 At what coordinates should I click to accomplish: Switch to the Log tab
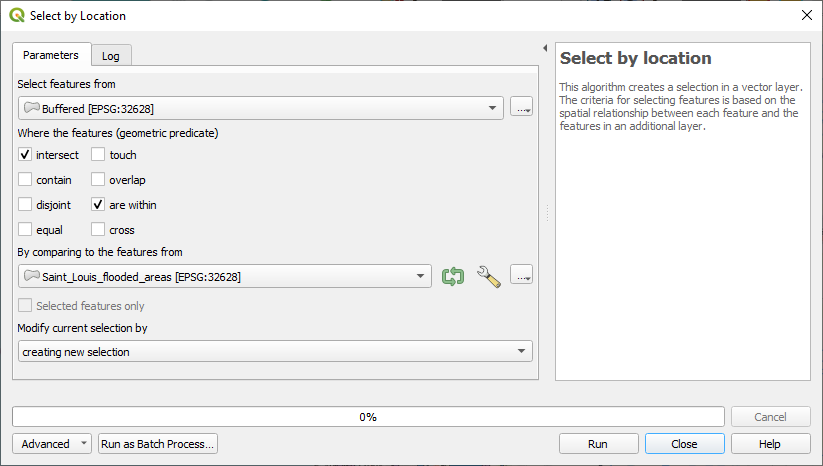[111, 56]
